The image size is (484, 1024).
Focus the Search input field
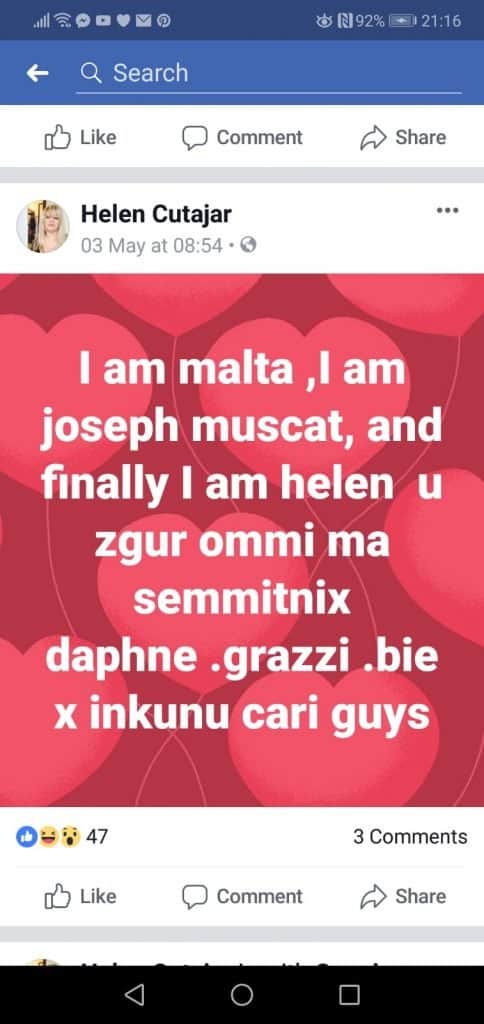click(268, 73)
